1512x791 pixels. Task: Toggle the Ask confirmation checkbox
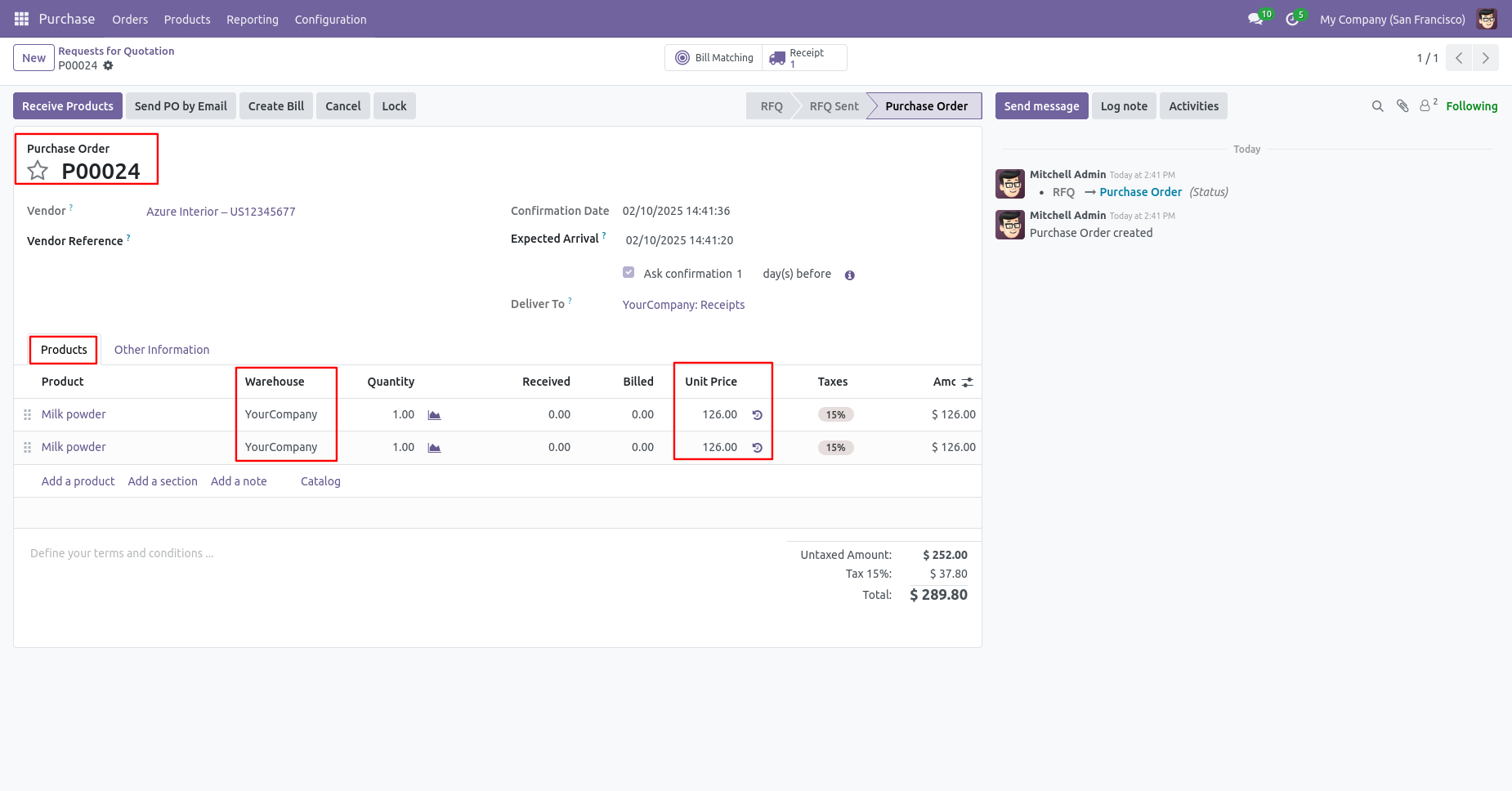pos(629,273)
